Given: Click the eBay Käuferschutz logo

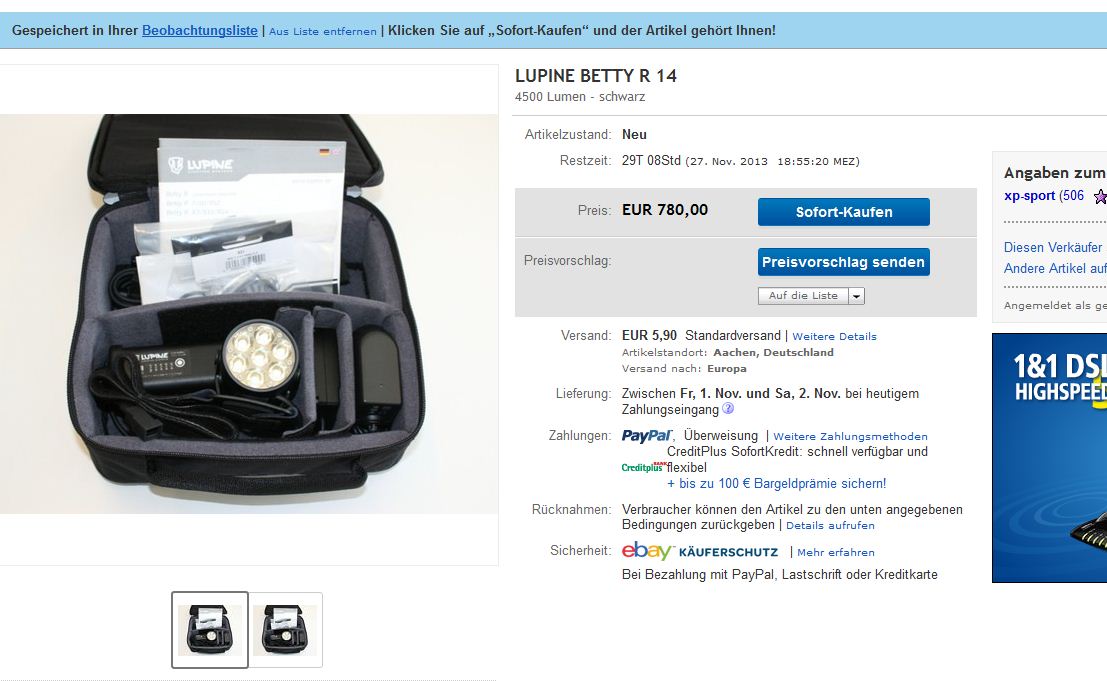Looking at the screenshot, I should (700, 551).
